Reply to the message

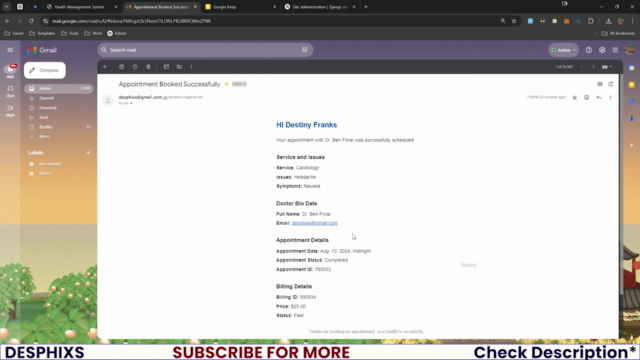pos(598,98)
